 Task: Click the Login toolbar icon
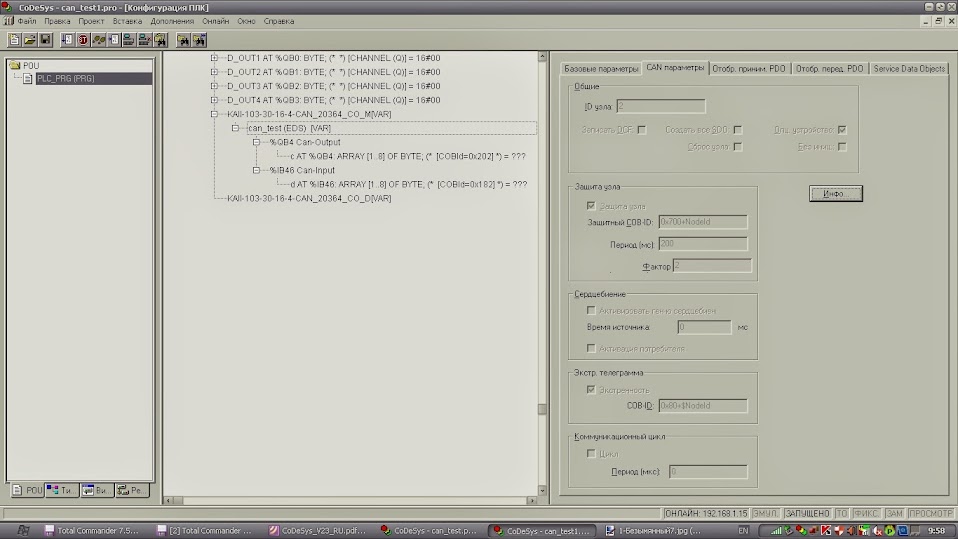click(129, 40)
